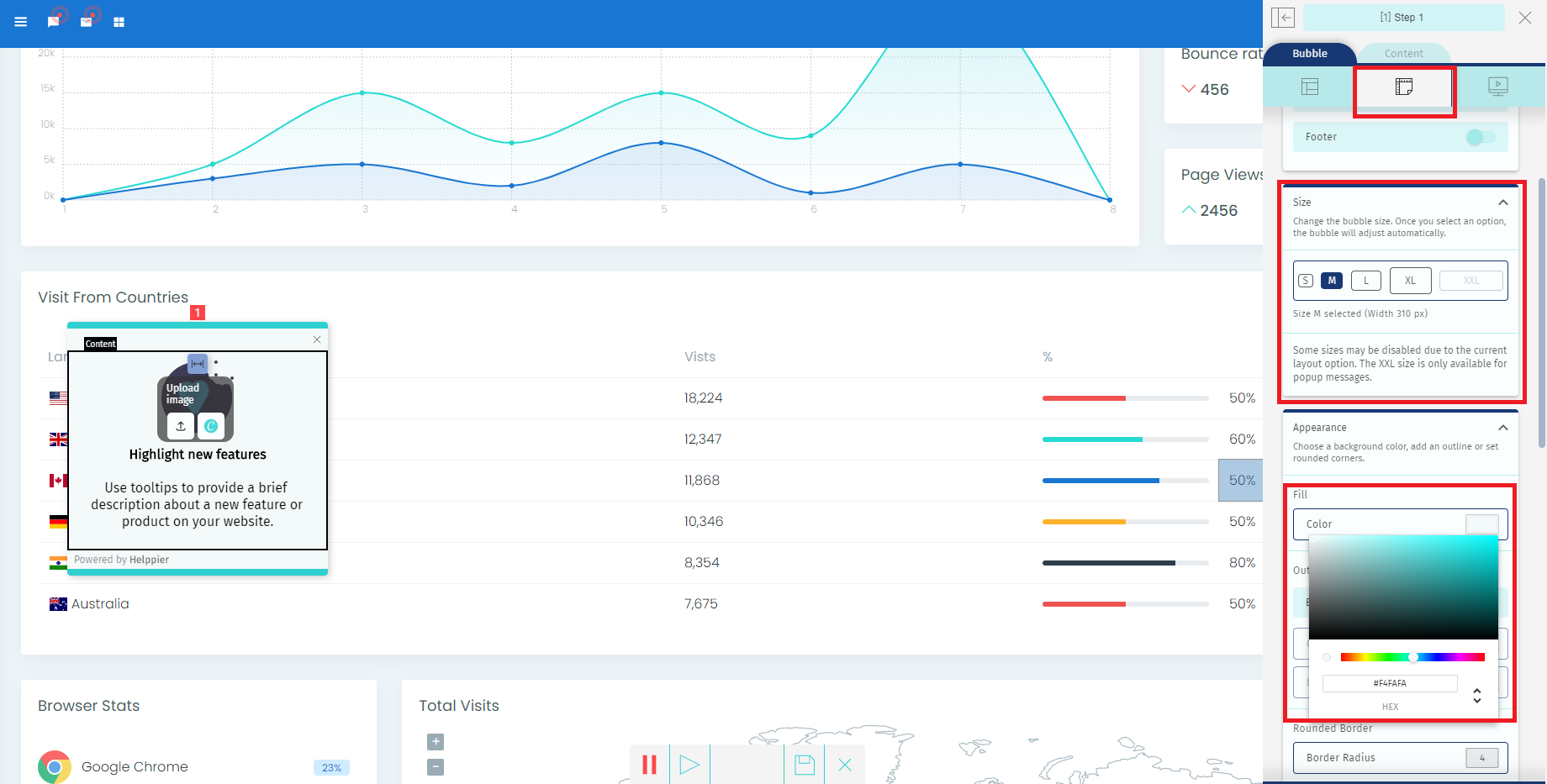Click the upload image arrow icon

click(x=181, y=426)
